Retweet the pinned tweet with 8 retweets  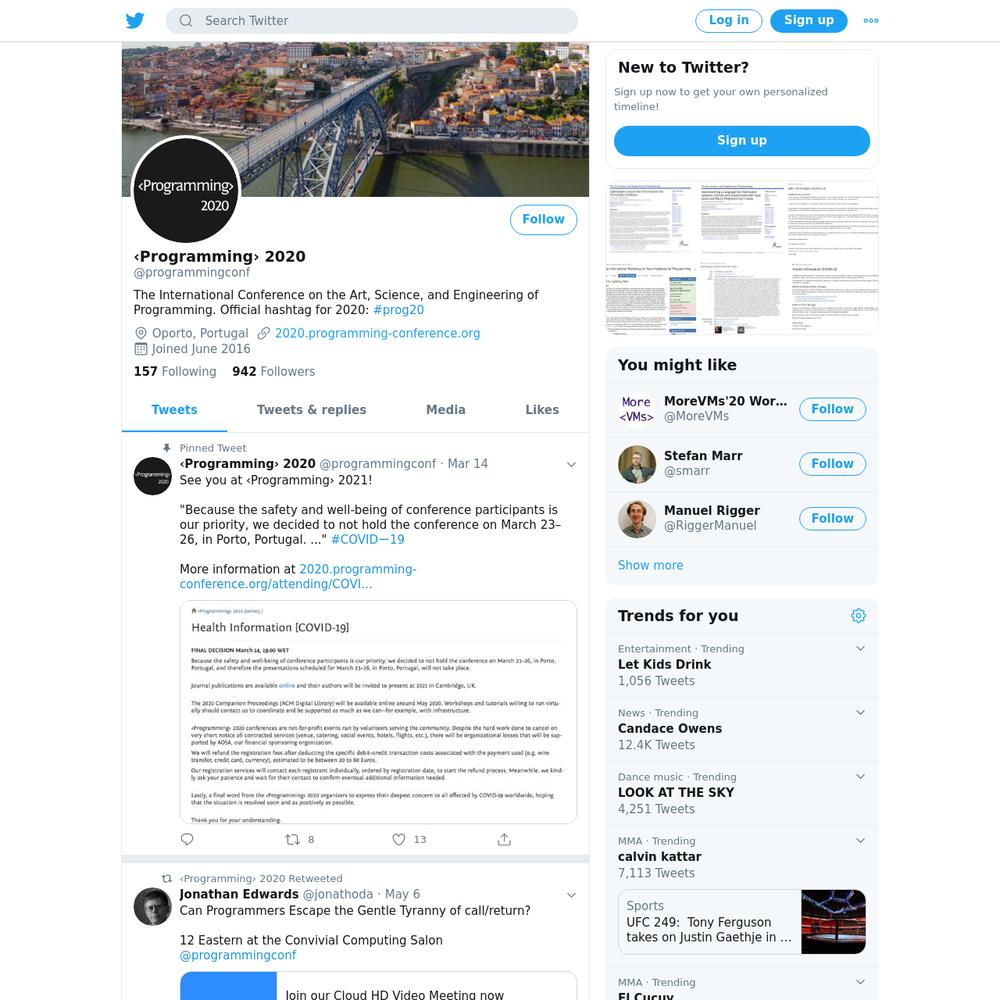point(293,839)
